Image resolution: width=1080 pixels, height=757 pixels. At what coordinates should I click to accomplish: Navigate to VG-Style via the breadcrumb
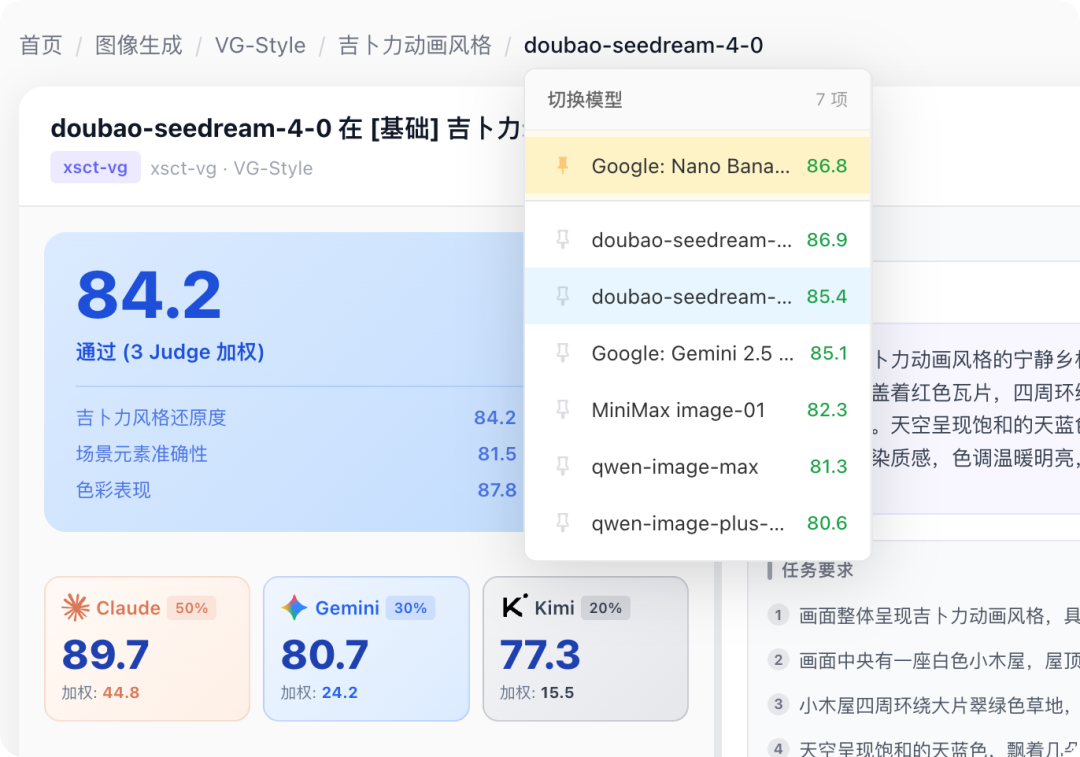click(x=259, y=45)
